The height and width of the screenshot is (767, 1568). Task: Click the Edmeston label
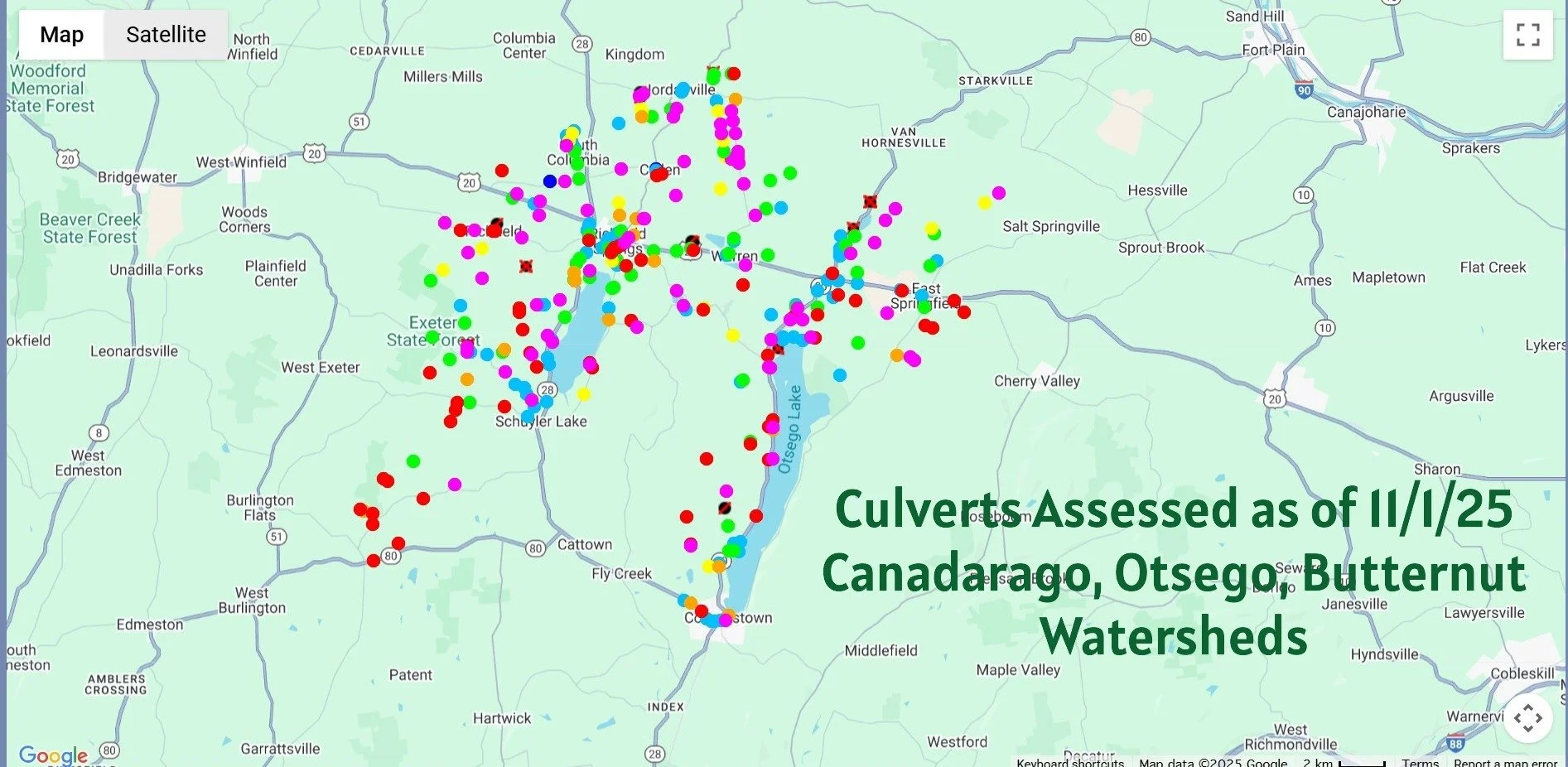click(150, 625)
